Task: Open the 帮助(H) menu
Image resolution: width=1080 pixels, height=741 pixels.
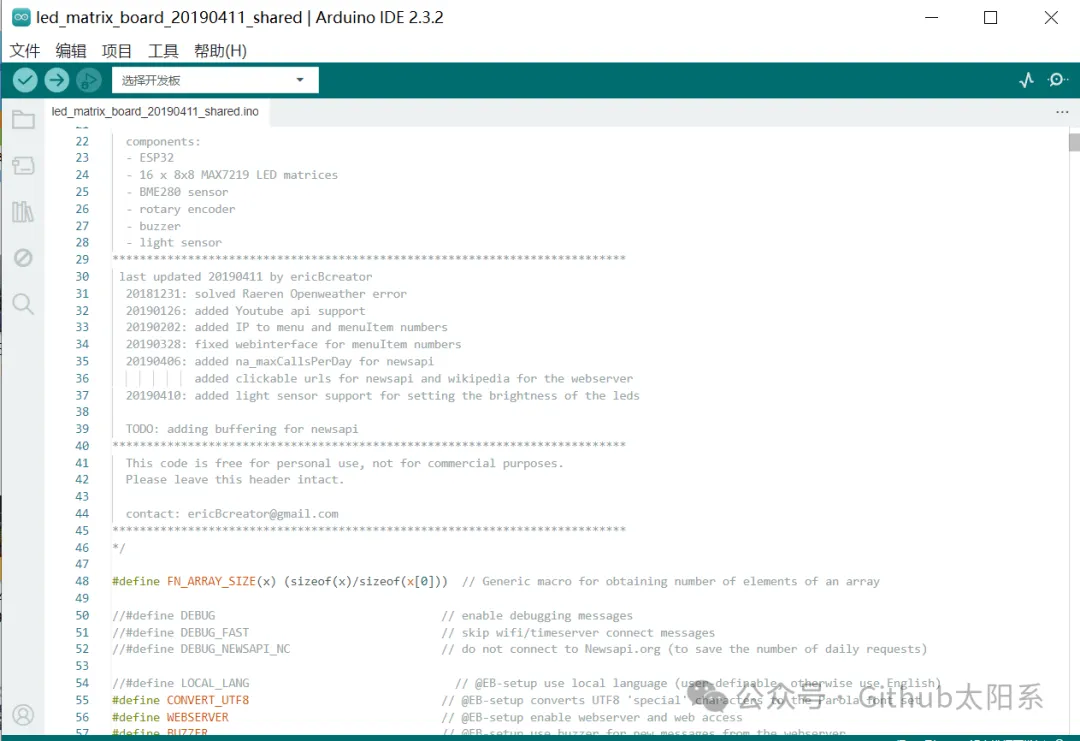Action: [x=220, y=51]
